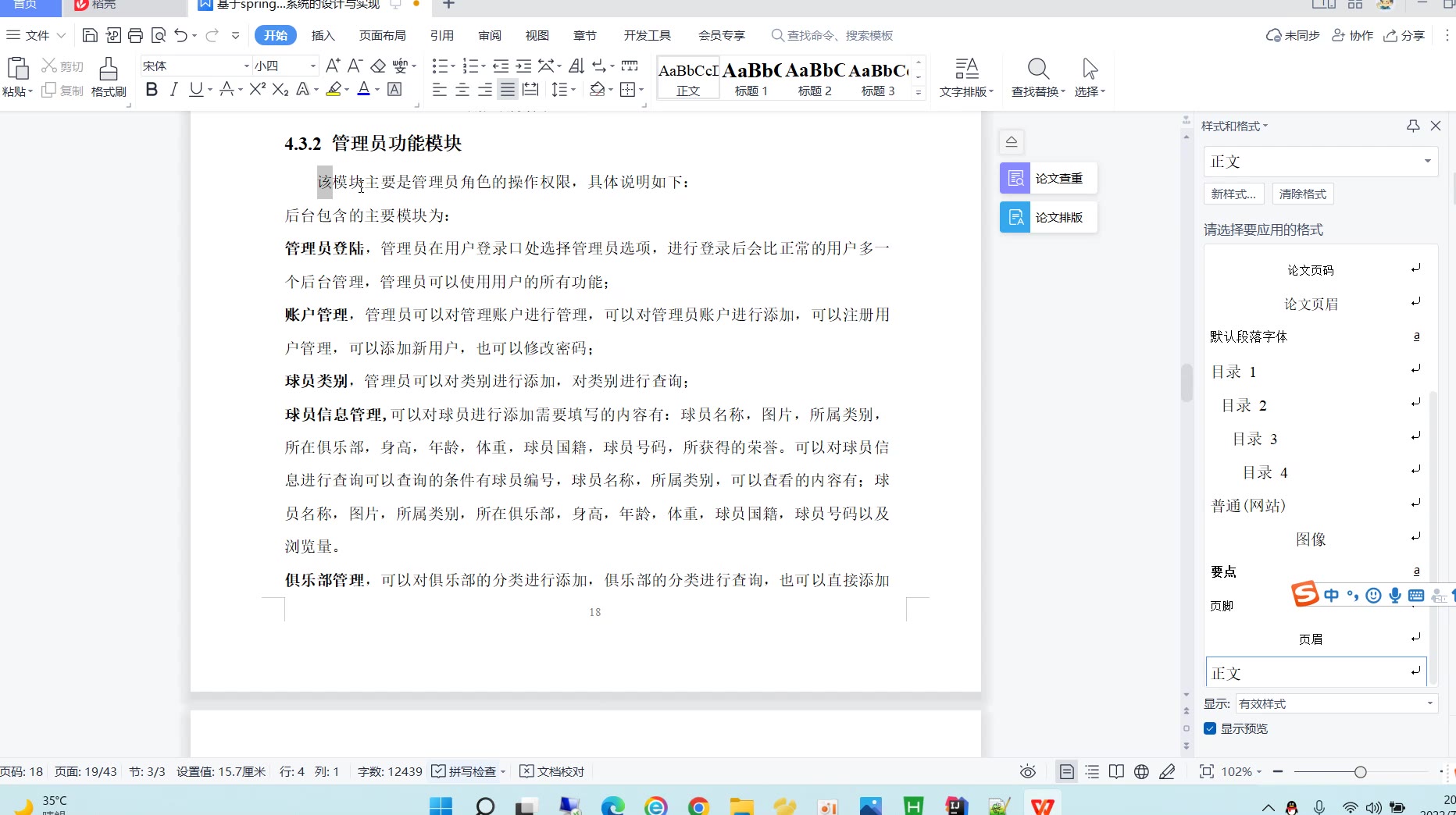1456x815 pixels.
Task: Undo the last action
Action: point(181,35)
